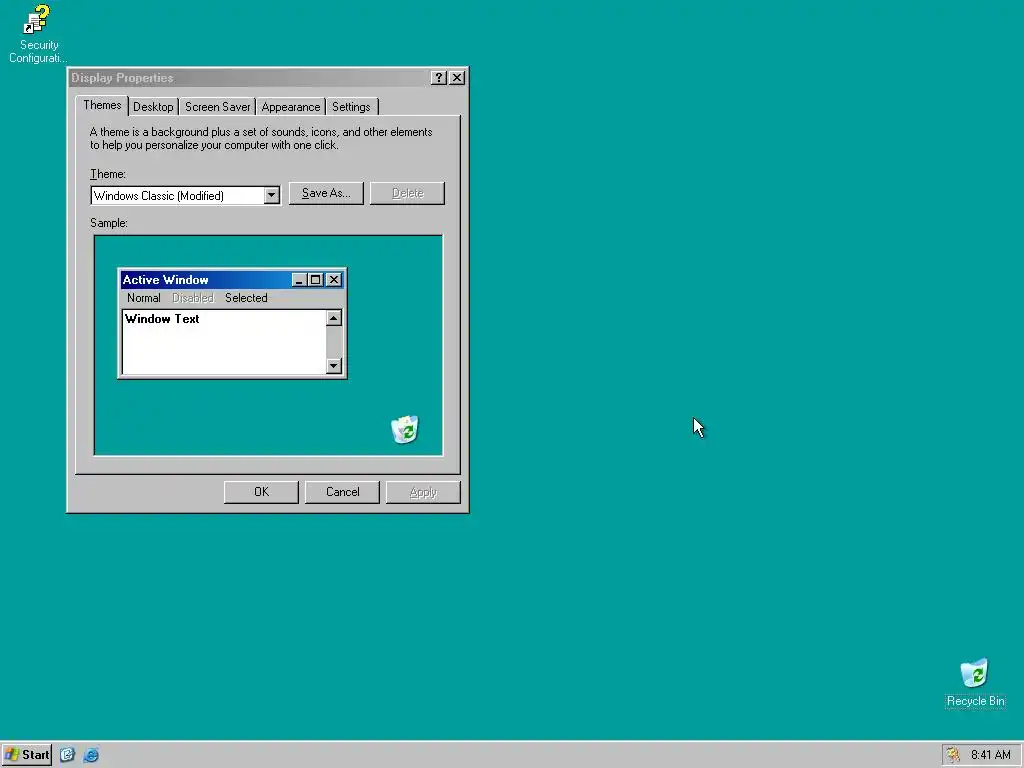Expand the Theme dropdown arrow

click(x=271, y=195)
